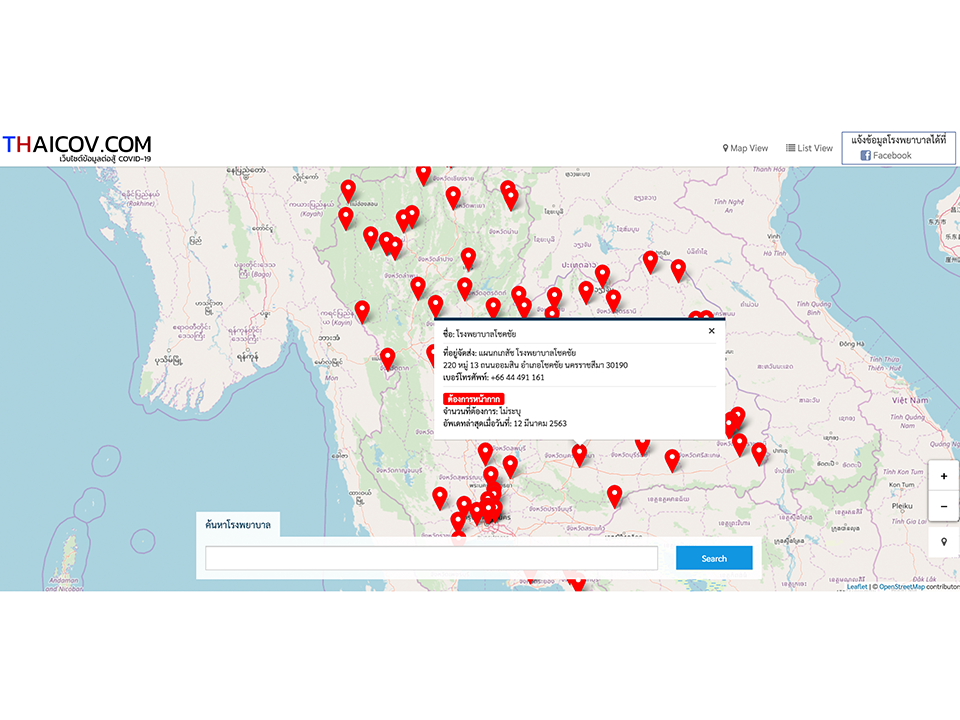The image size is (960, 720).
Task: Focus the hospital search text field
Action: click(431, 558)
